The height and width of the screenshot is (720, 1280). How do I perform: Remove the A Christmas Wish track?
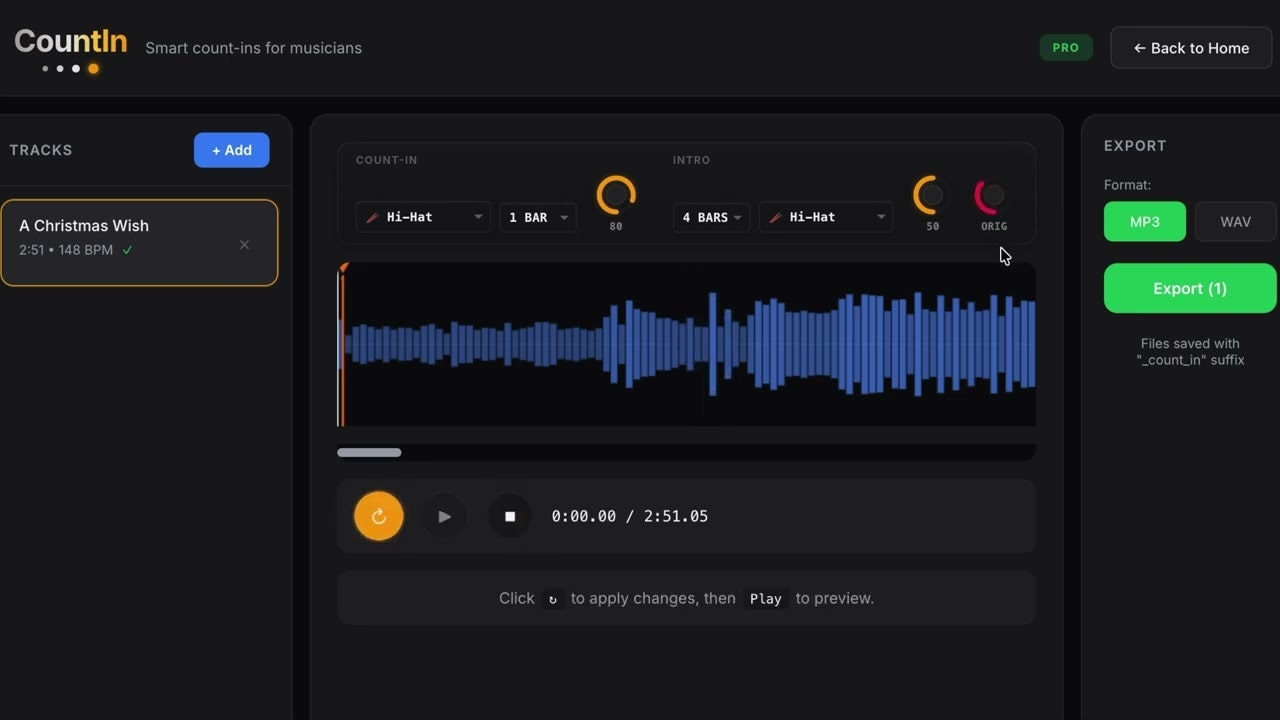[x=244, y=245]
